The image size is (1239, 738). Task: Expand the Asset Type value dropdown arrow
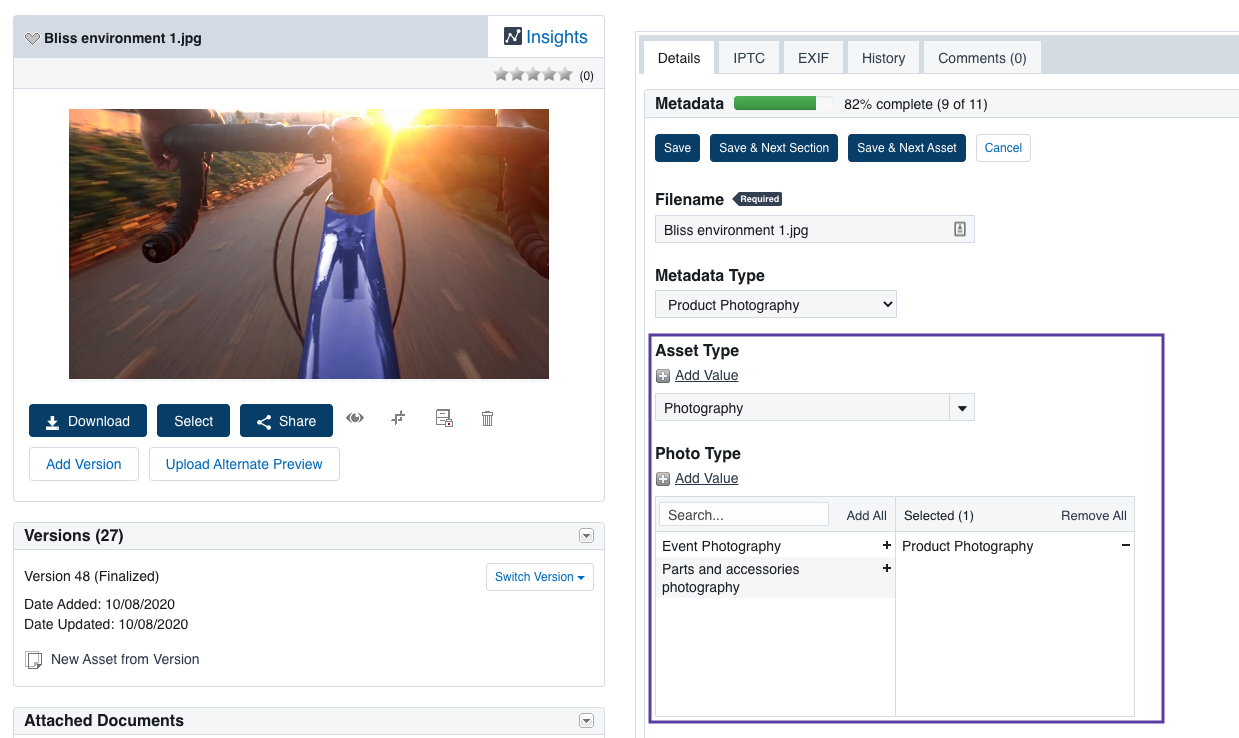coord(960,407)
